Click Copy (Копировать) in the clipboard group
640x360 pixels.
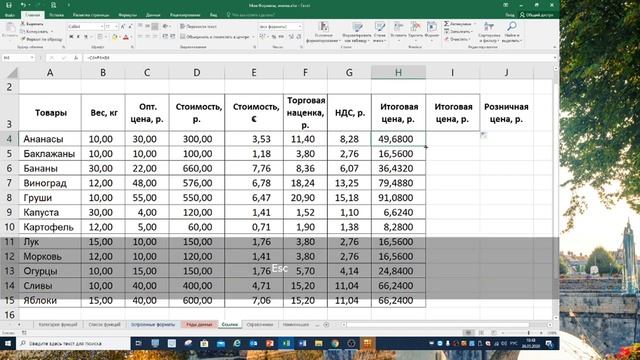pos(35,31)
